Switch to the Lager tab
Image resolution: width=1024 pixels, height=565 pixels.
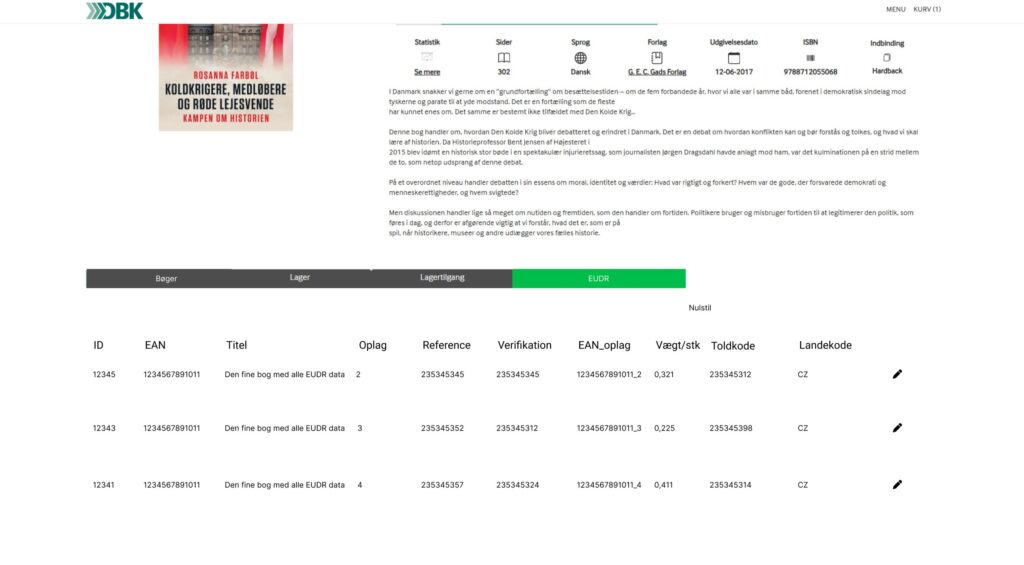click(x=300, y=277)
